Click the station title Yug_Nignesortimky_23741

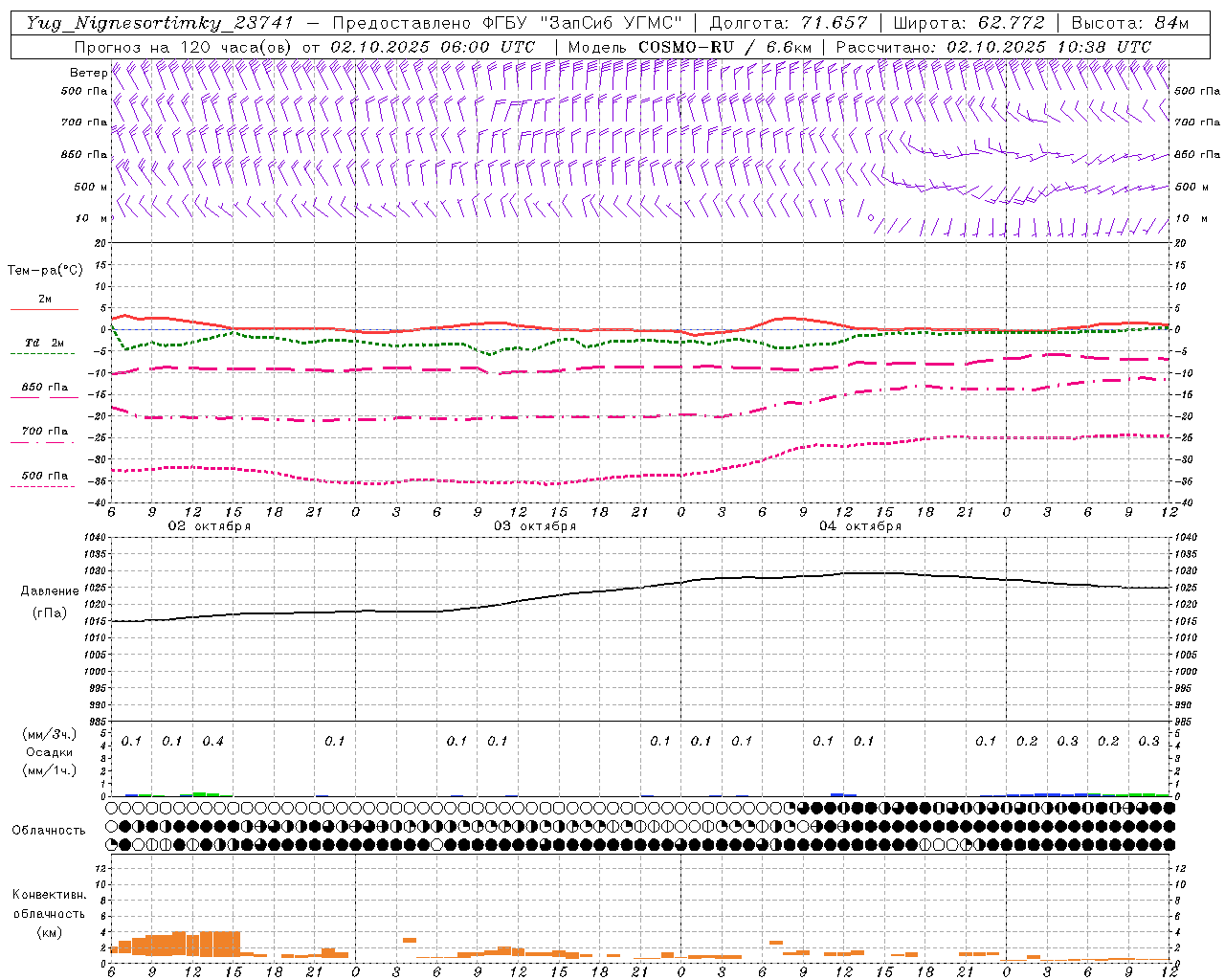[x=160, y=23]
